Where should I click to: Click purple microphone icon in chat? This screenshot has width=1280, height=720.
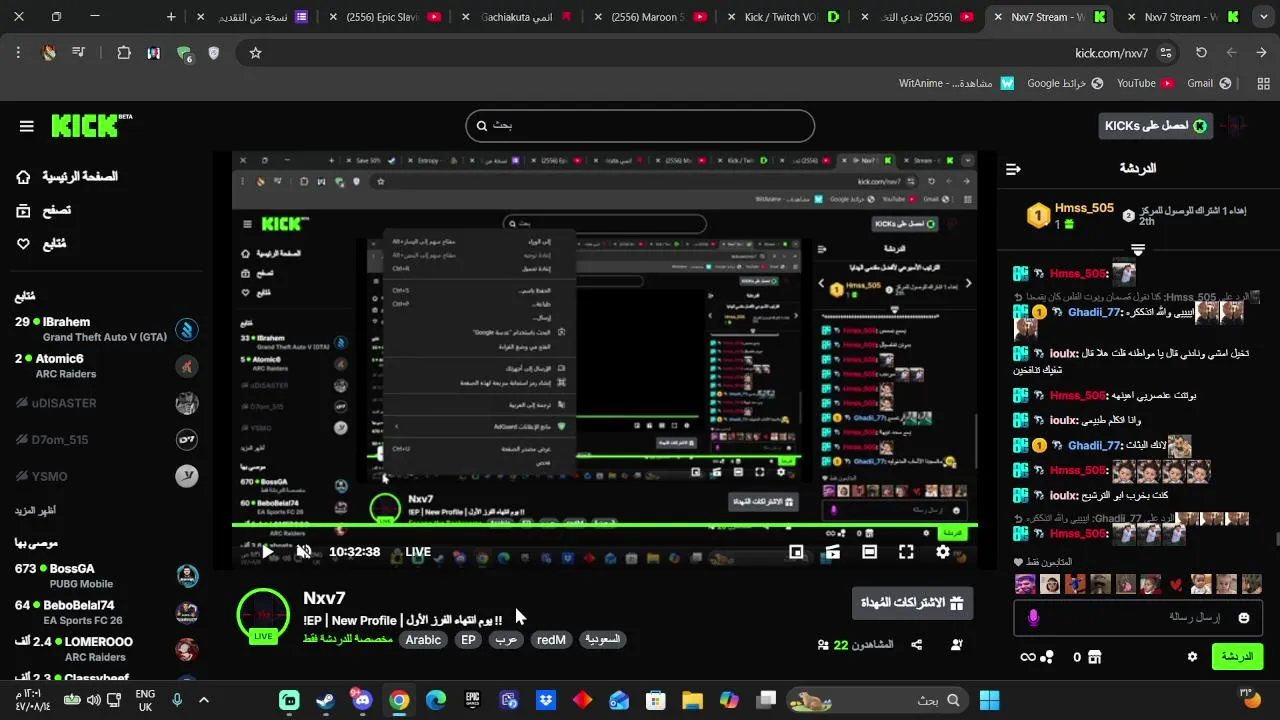coord(1034,618)
